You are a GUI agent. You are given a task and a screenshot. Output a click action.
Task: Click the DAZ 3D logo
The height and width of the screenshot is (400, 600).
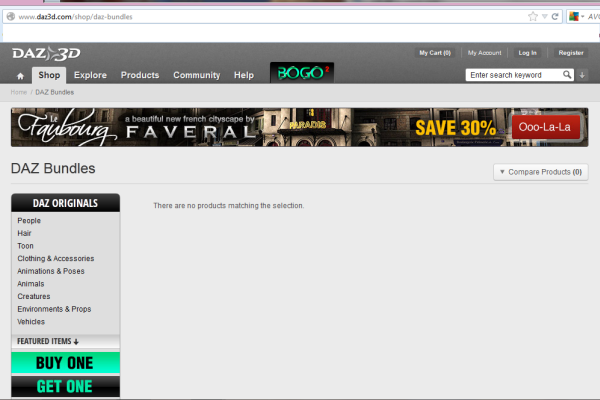pos(46,54)
